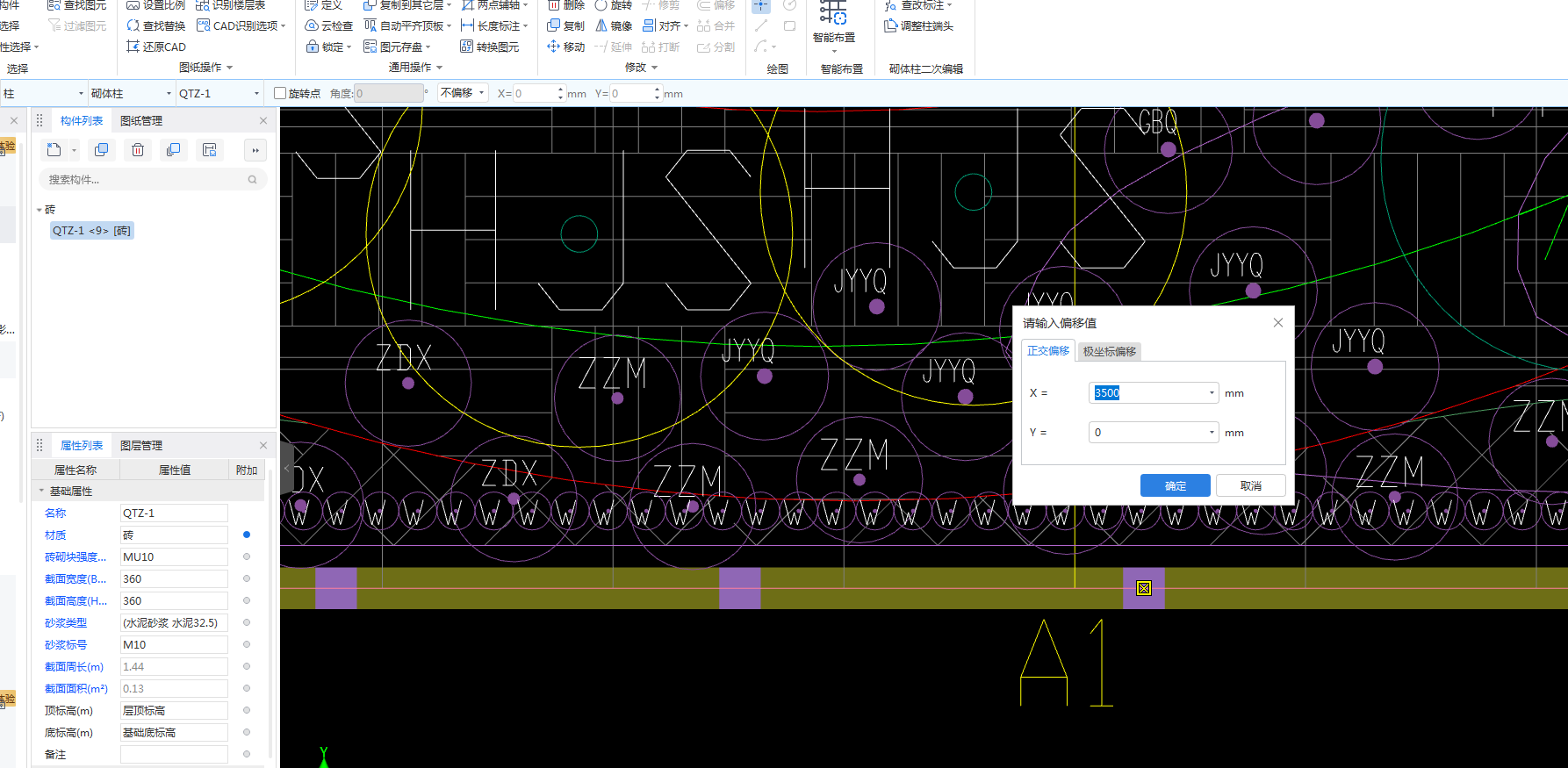1568x768 pixels.
Task: Click the 还原CAD tool
Action: [156, 47]
